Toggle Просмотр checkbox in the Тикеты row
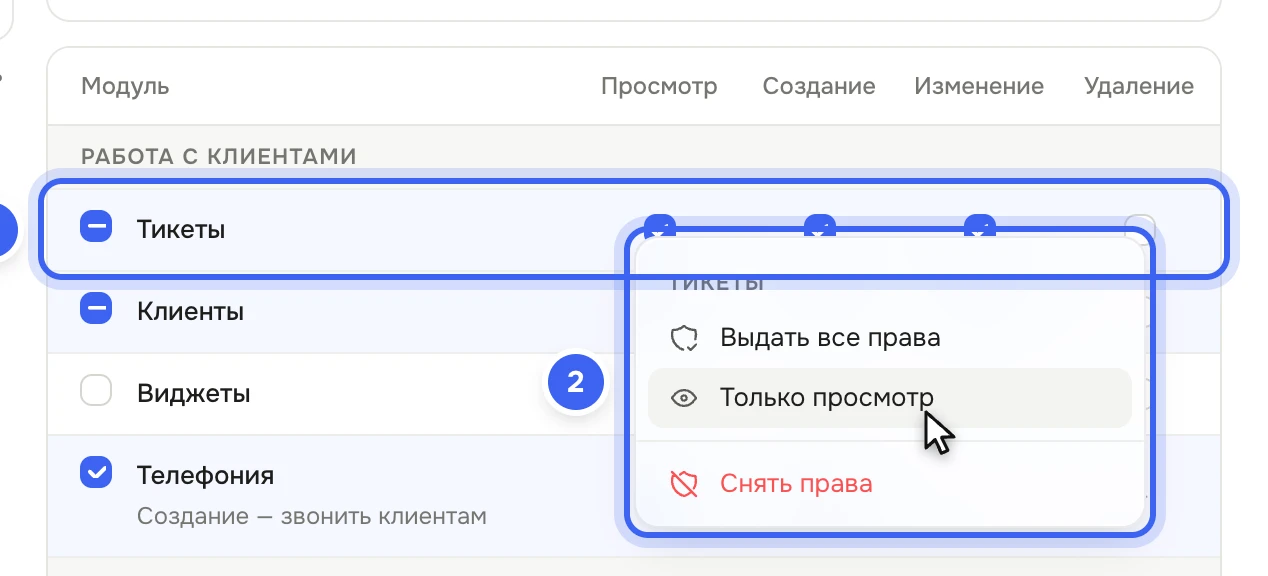The height and width of the screenshot is (576, 1268). click(660, 224)
